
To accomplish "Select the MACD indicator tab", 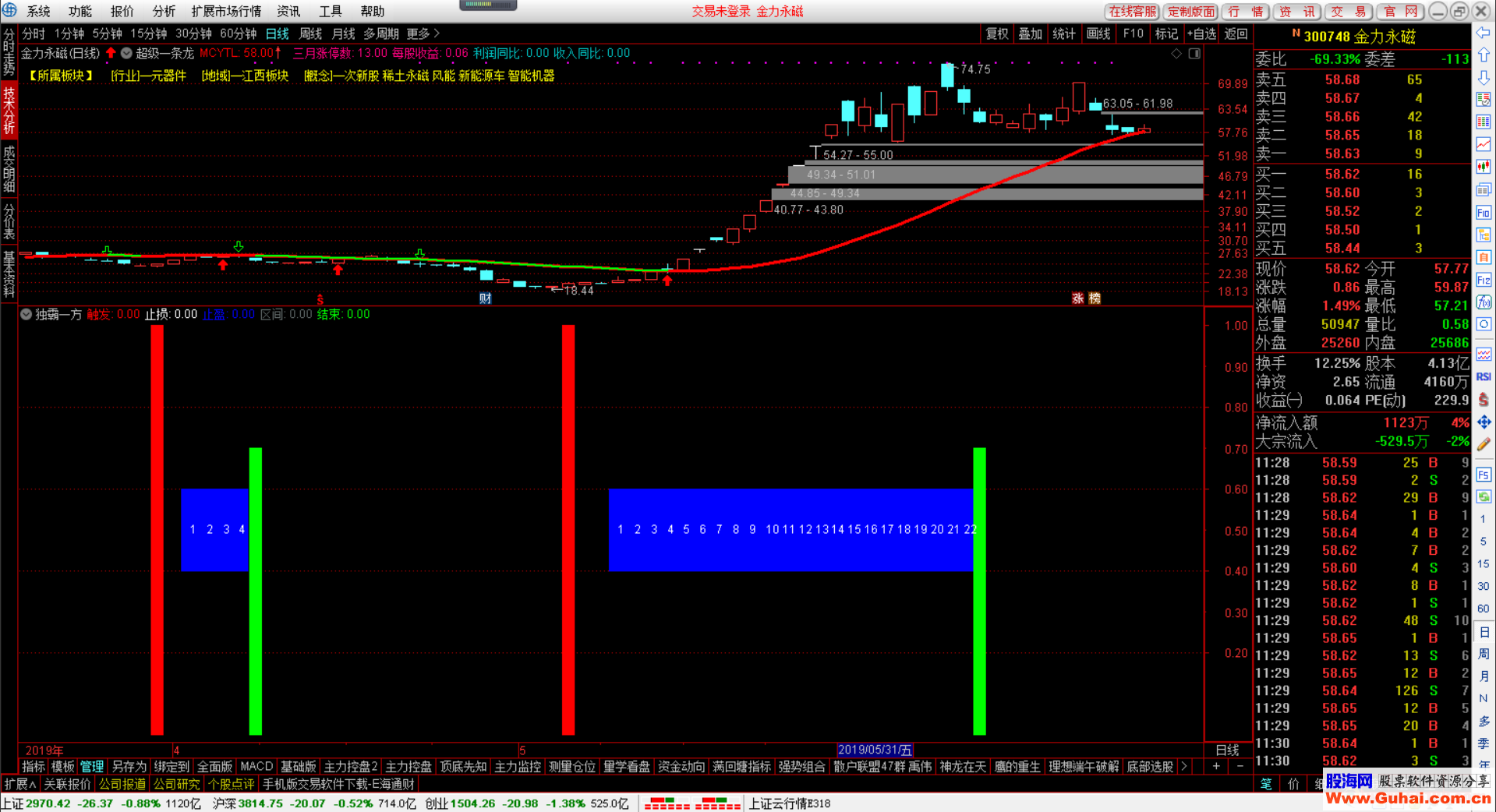I will click(x=256, y=767).
